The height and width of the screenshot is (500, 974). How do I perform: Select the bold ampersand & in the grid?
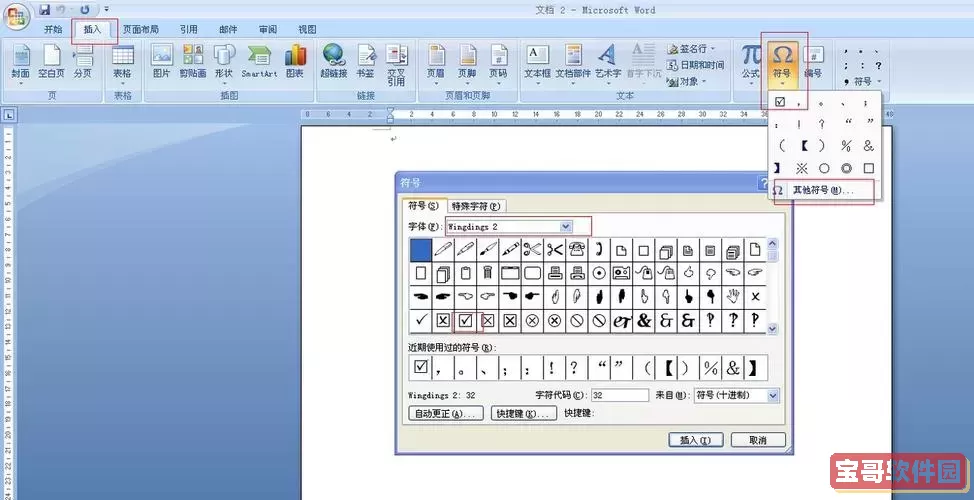pos(644,320)
